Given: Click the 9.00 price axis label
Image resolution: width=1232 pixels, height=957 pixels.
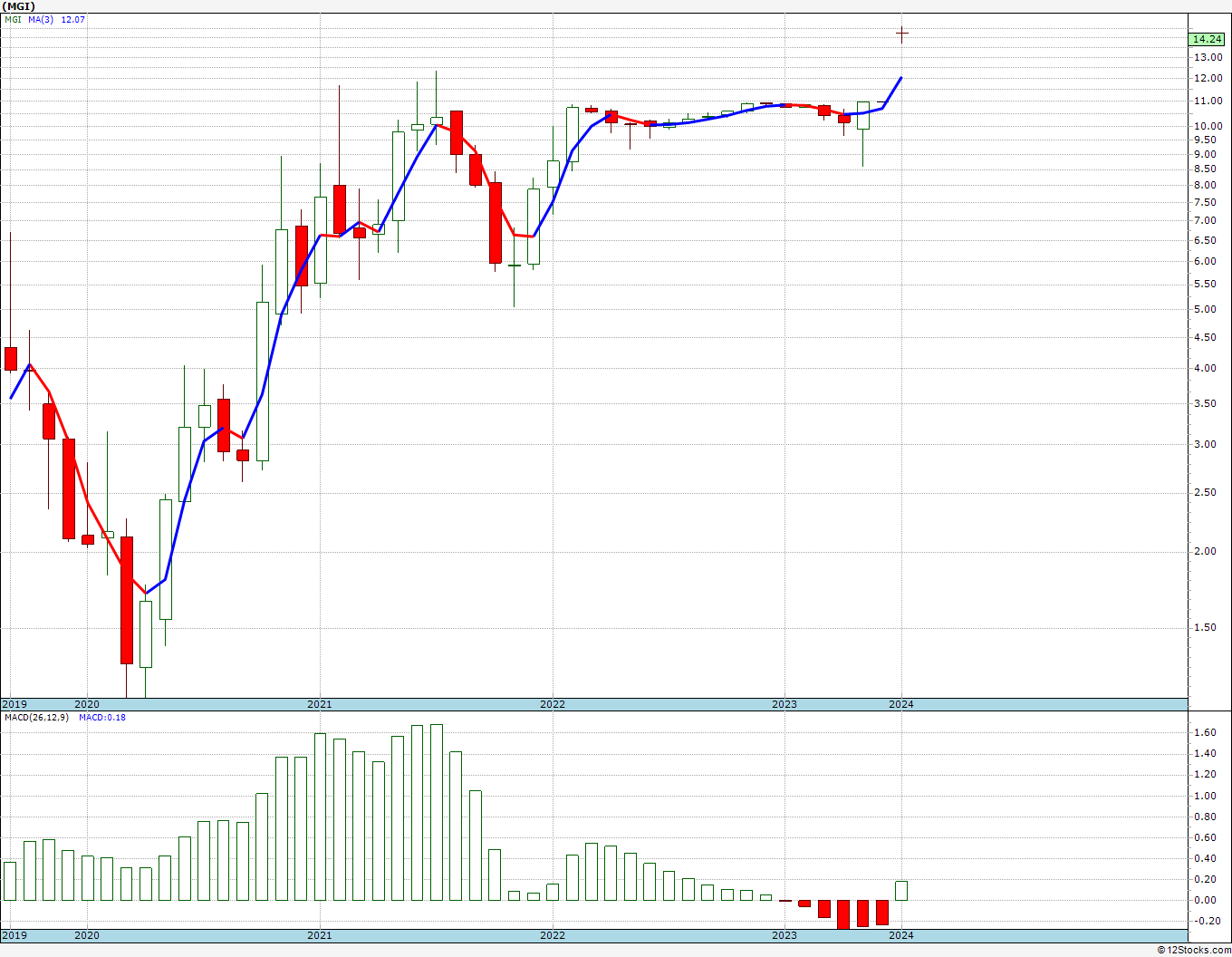Looking at the screenshot, I should [x=1205, y=154].
